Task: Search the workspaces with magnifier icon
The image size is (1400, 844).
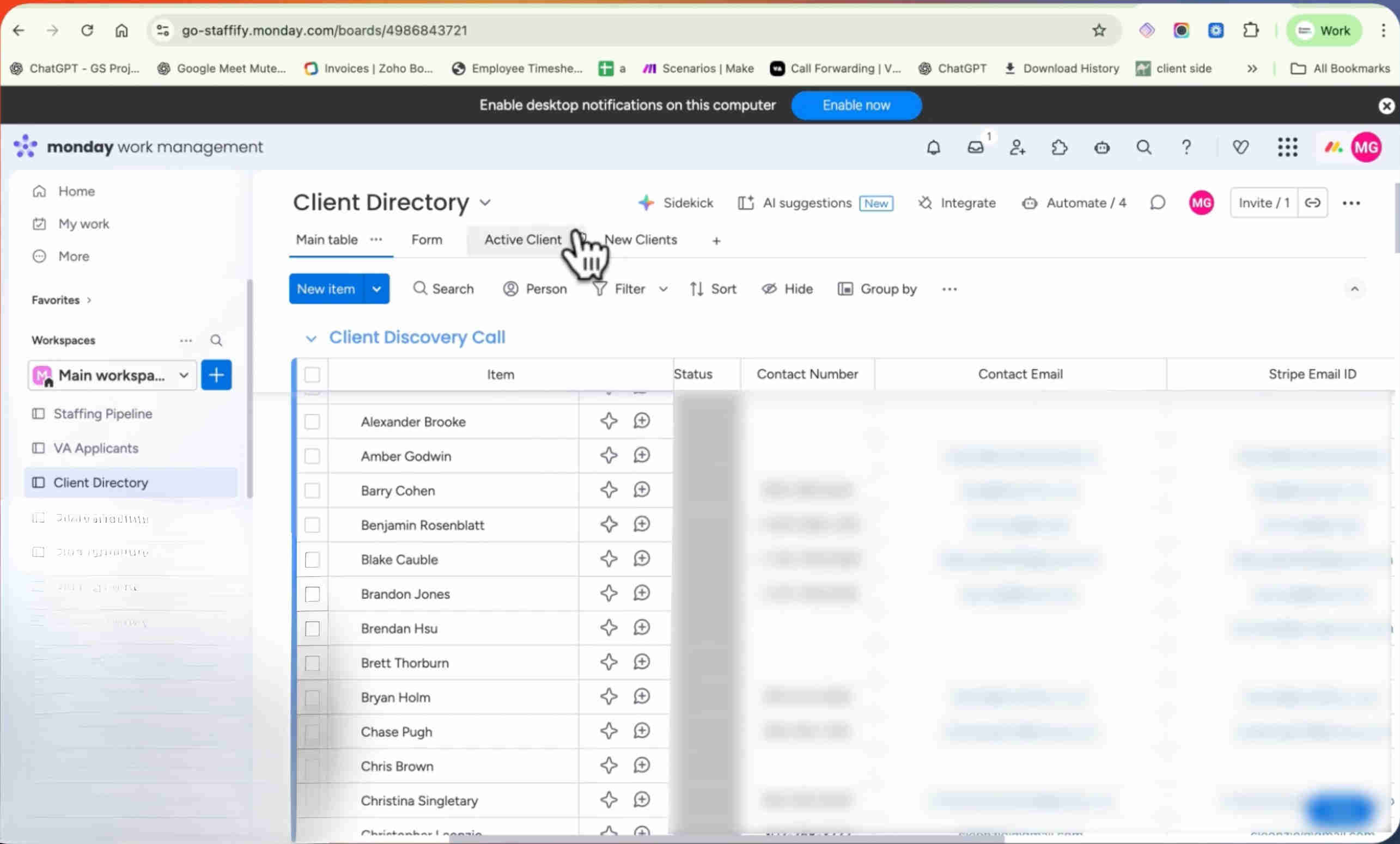Action: pyautogui.click(x=216, y=340)
